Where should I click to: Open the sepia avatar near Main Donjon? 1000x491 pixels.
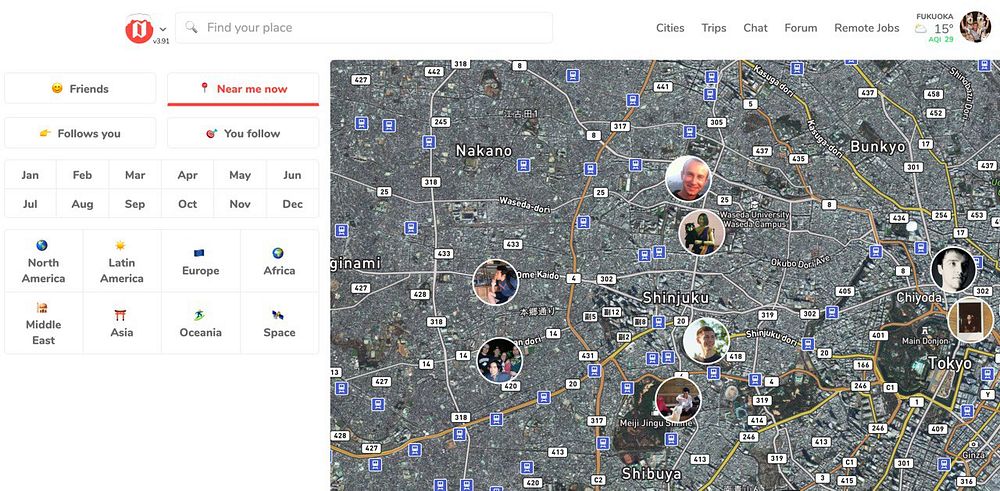(970, 319)
